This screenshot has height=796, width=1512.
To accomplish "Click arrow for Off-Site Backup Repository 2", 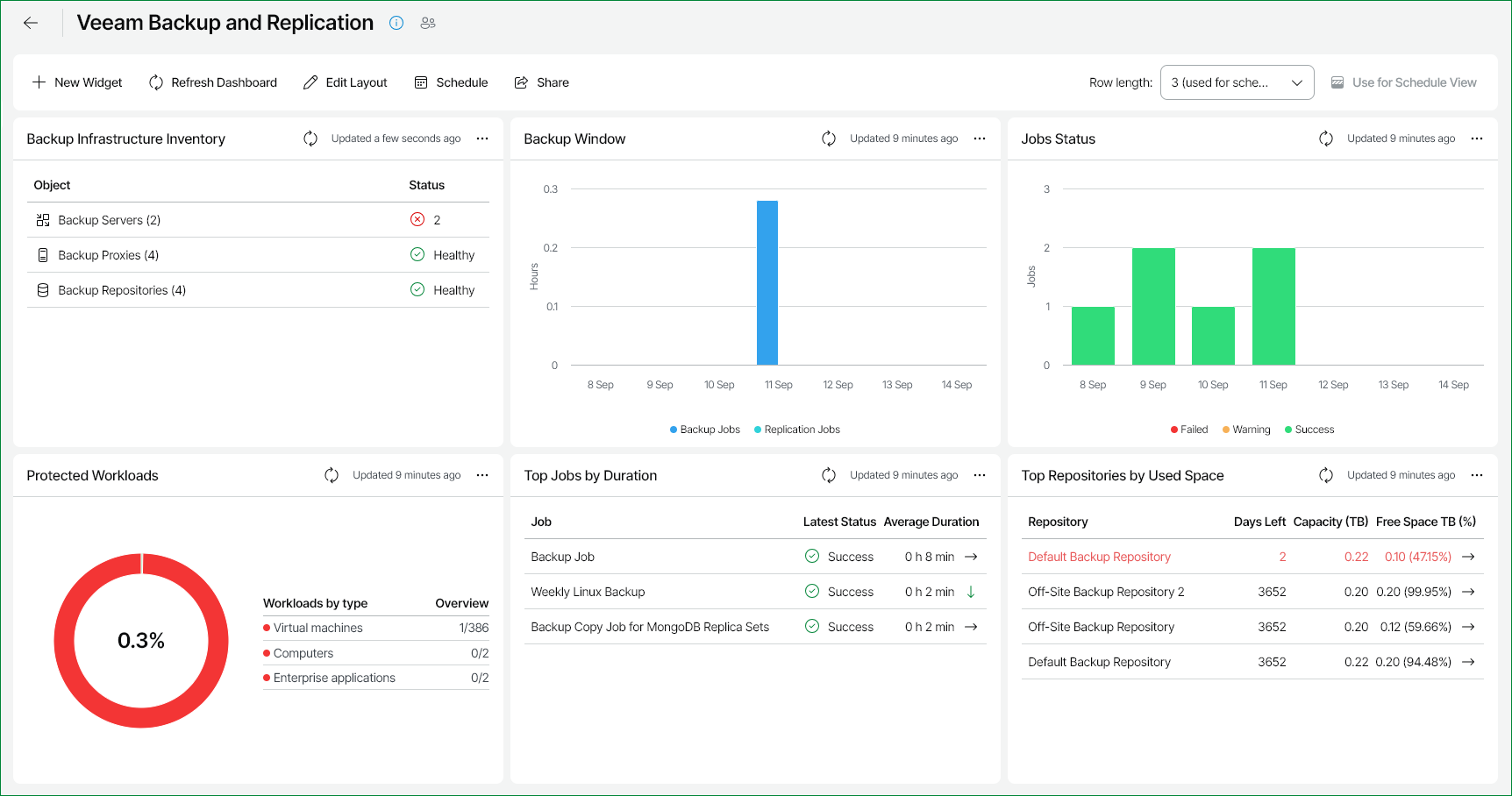I will pos(1468,592).
